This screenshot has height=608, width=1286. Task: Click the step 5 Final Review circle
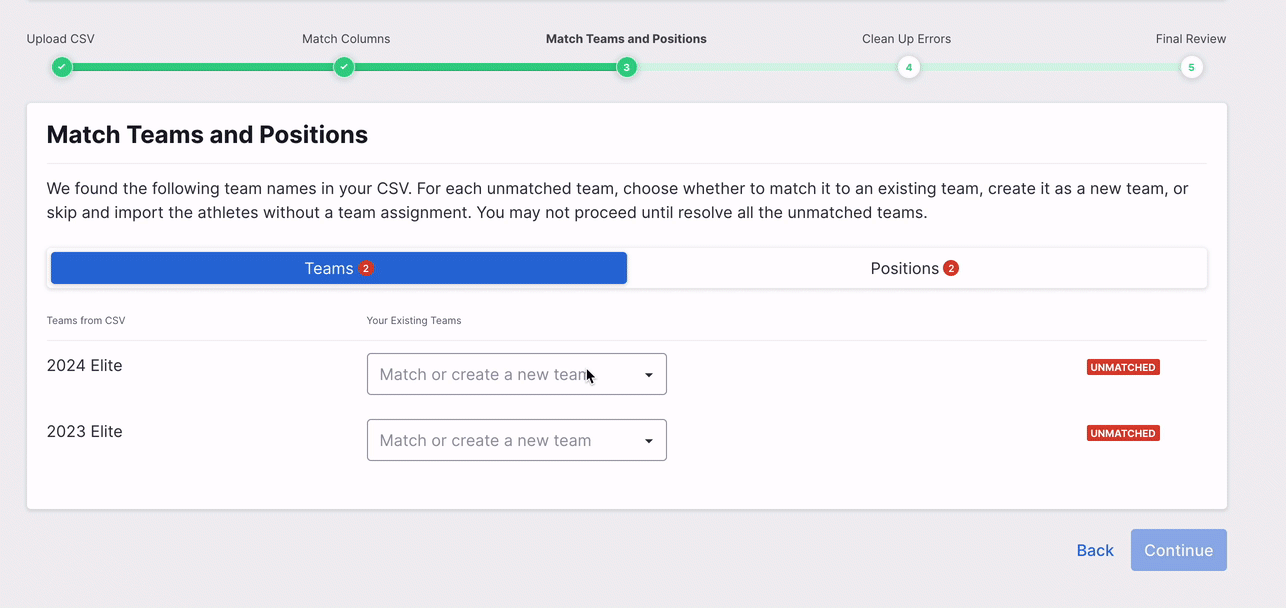coord(1190,67)
